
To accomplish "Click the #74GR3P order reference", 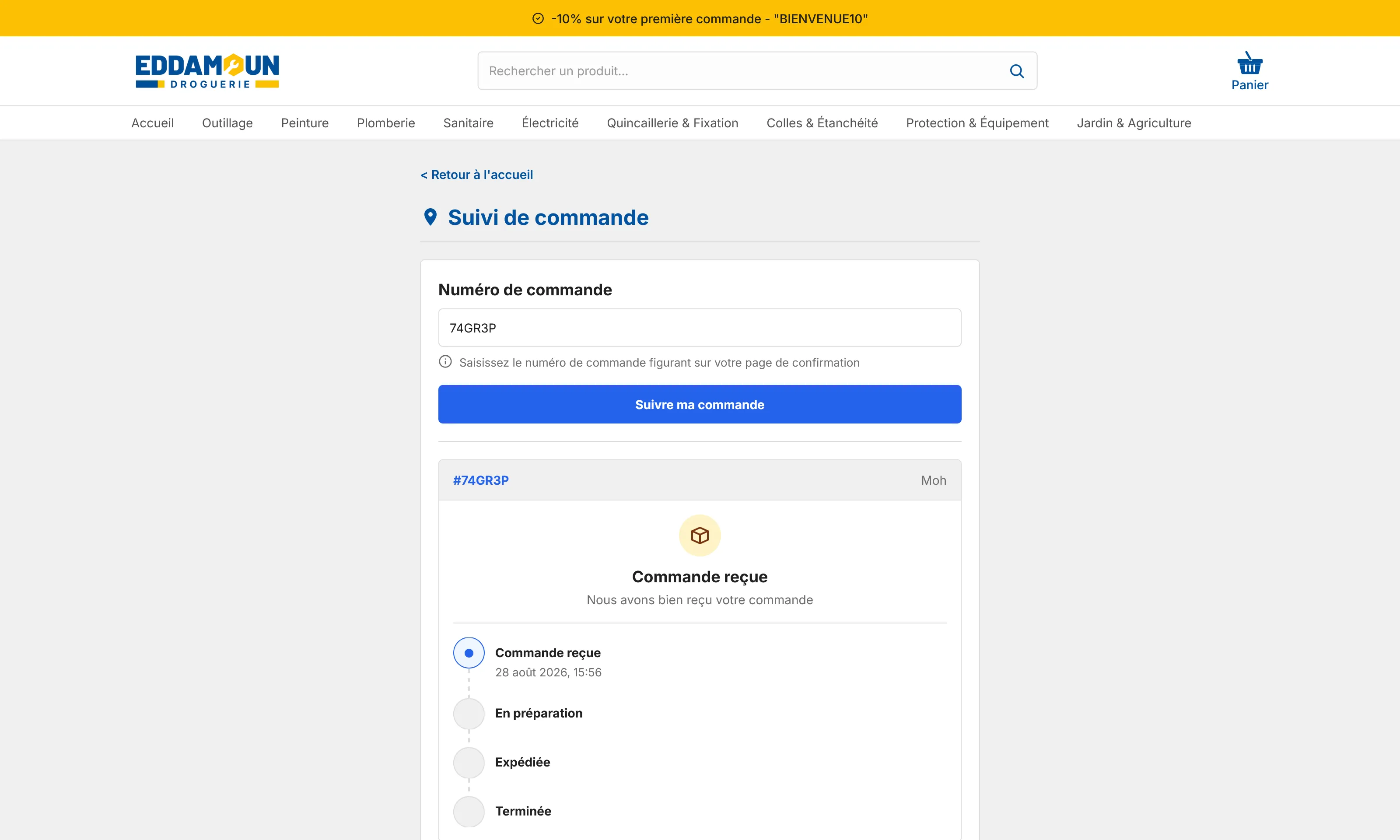I will (x=480, y=480).
